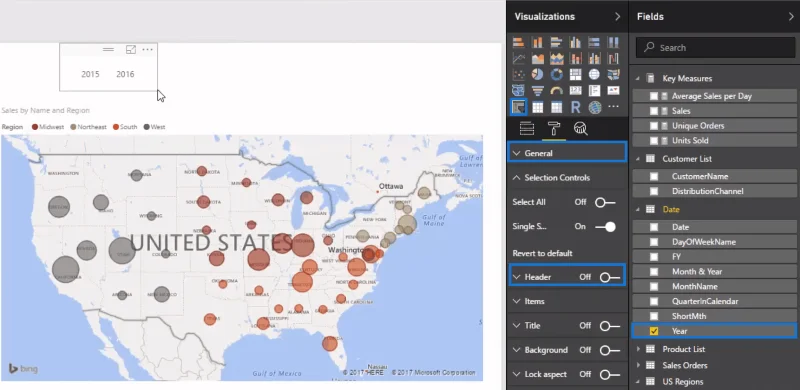The width and height of the screenshot is (800, 390).
Task: Open Focus mode on the year slicer
Action: [131, 50]
